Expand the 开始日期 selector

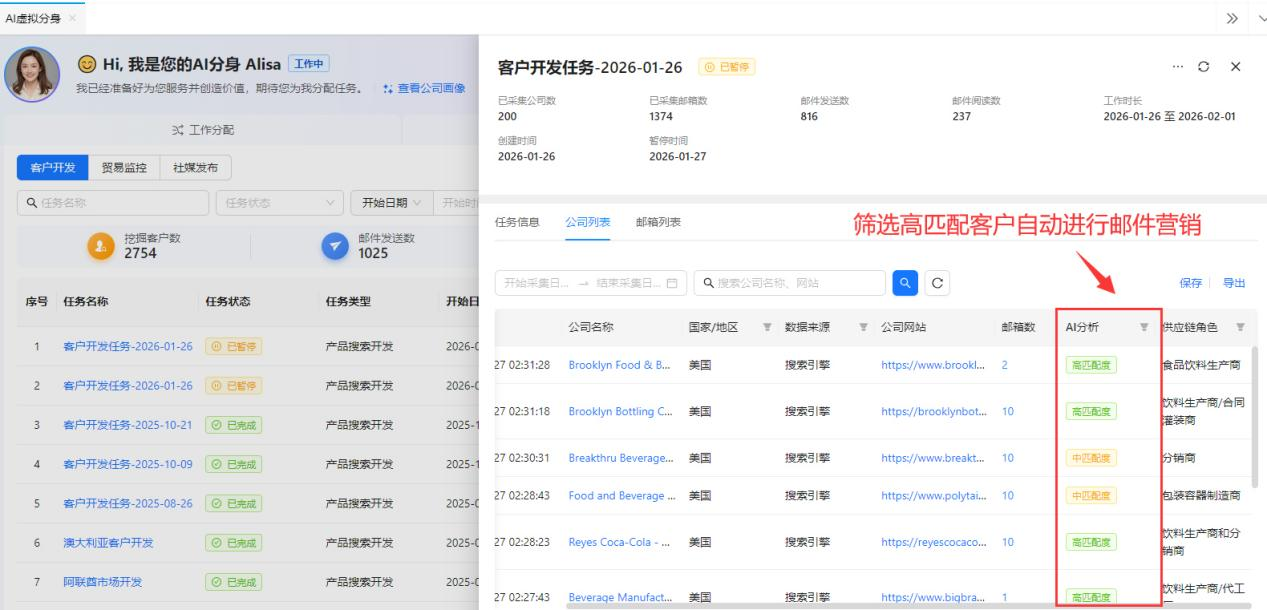pyautogui.click(x=390, y=204)
